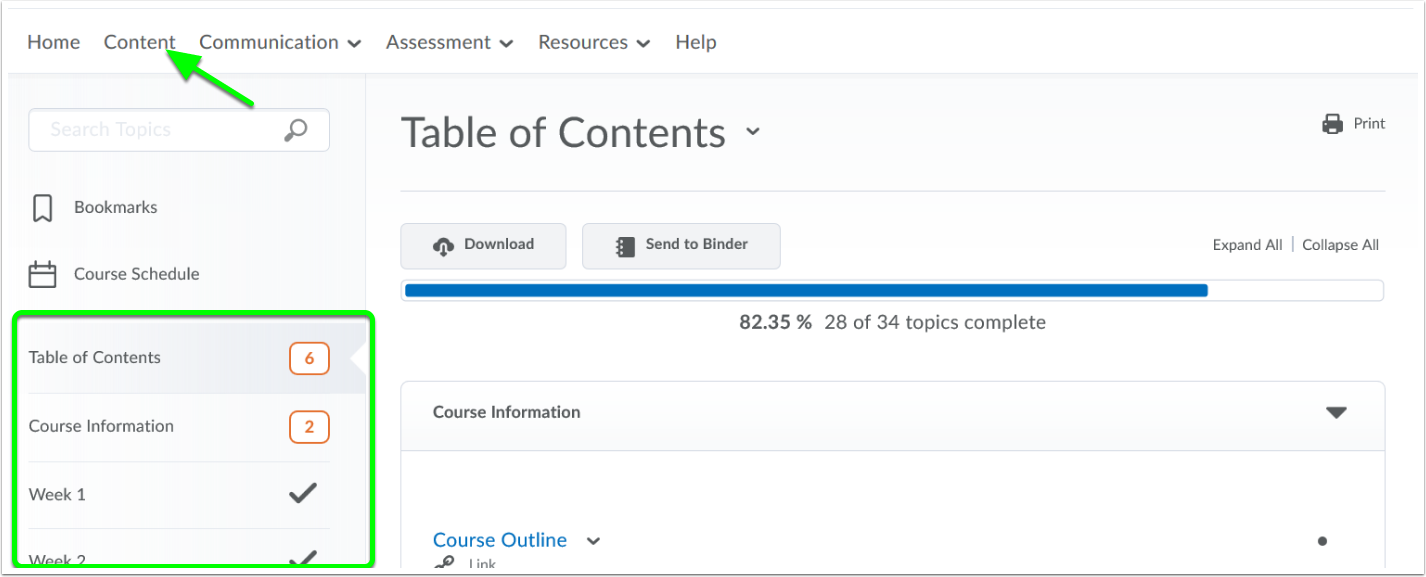1426x577 pixels.
Task: Open the Course Outline options chevron
Action: (x=593, y=541)
